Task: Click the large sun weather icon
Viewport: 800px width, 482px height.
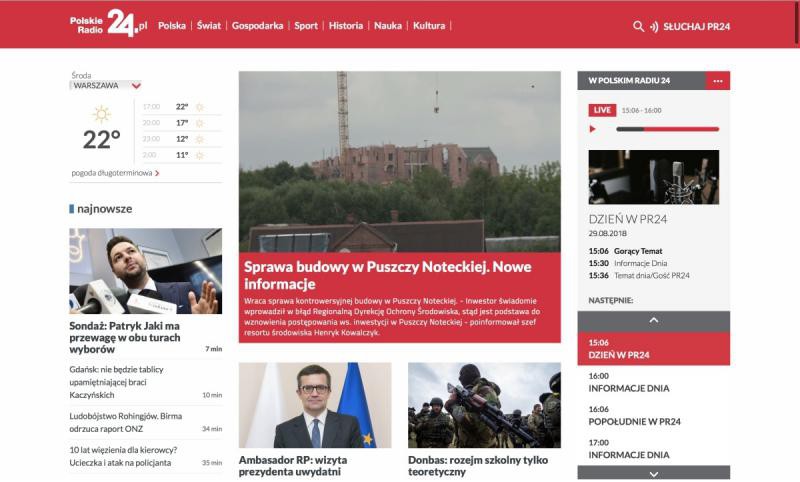Action: pos(101,114)
